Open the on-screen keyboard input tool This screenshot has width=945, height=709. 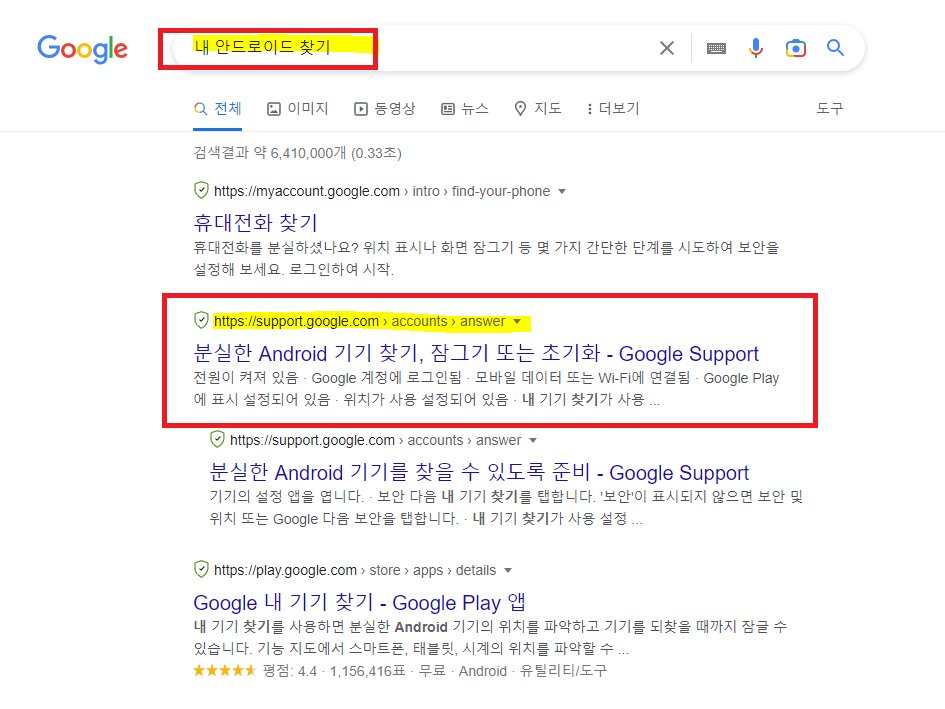pyautogui.click(x=716, y=48)
